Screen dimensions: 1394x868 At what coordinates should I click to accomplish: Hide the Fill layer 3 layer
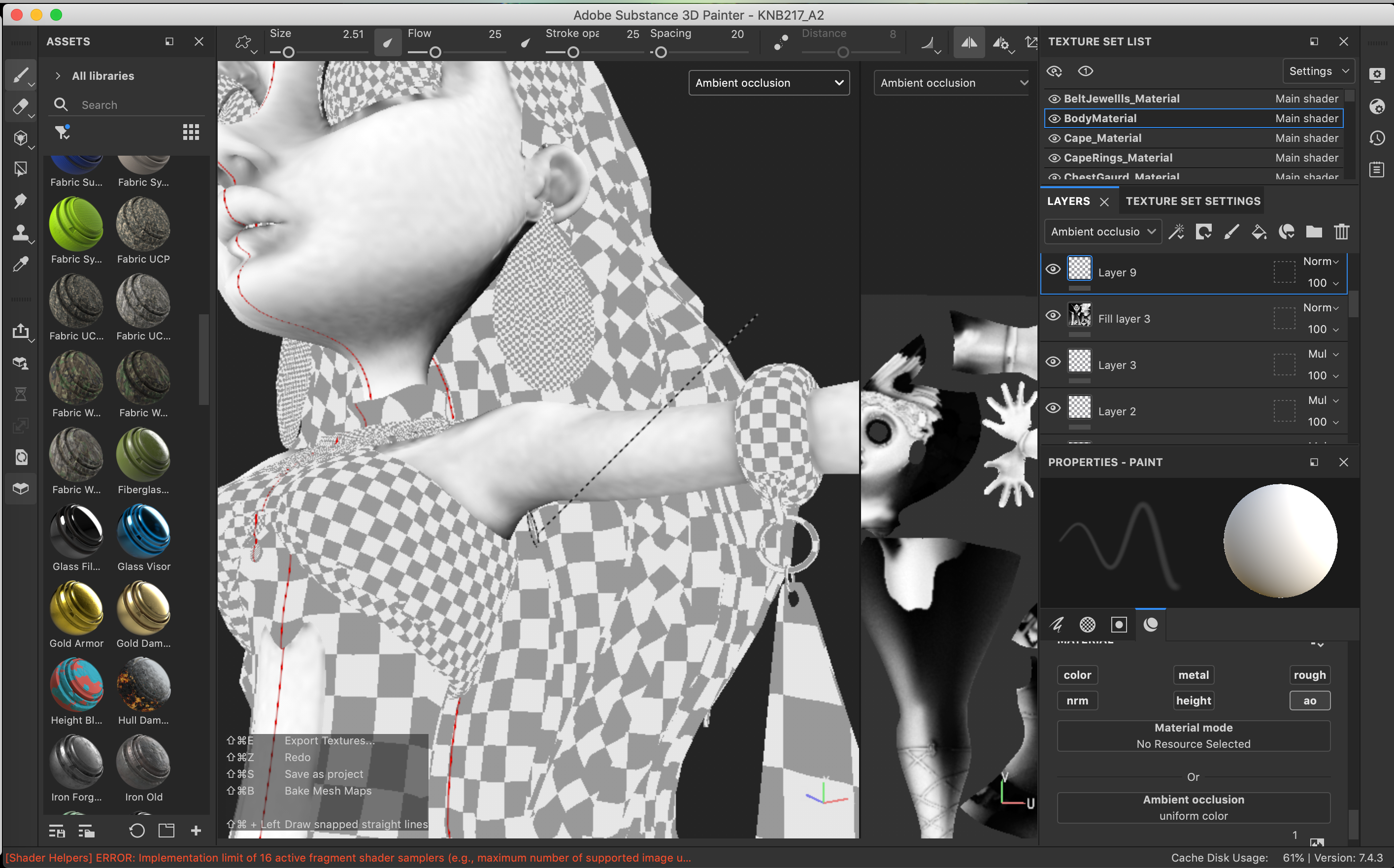point(1053,316)
